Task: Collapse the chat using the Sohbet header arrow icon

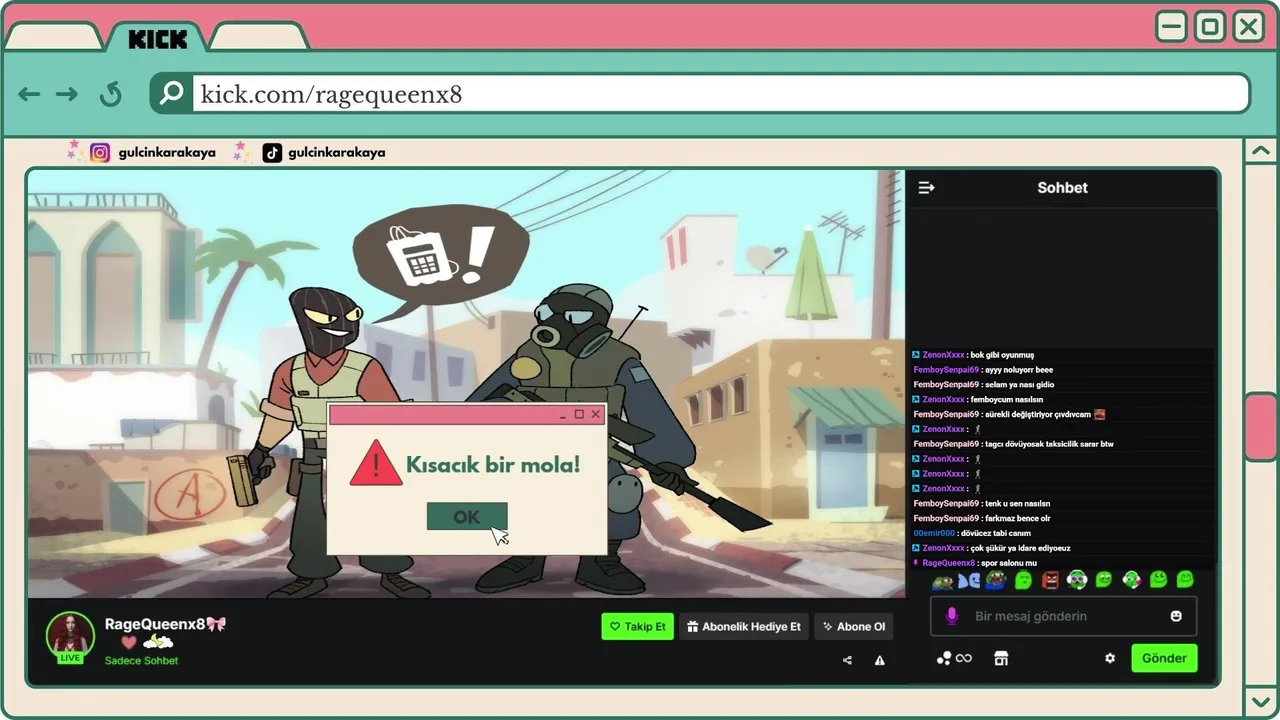Action: point(926,187)
